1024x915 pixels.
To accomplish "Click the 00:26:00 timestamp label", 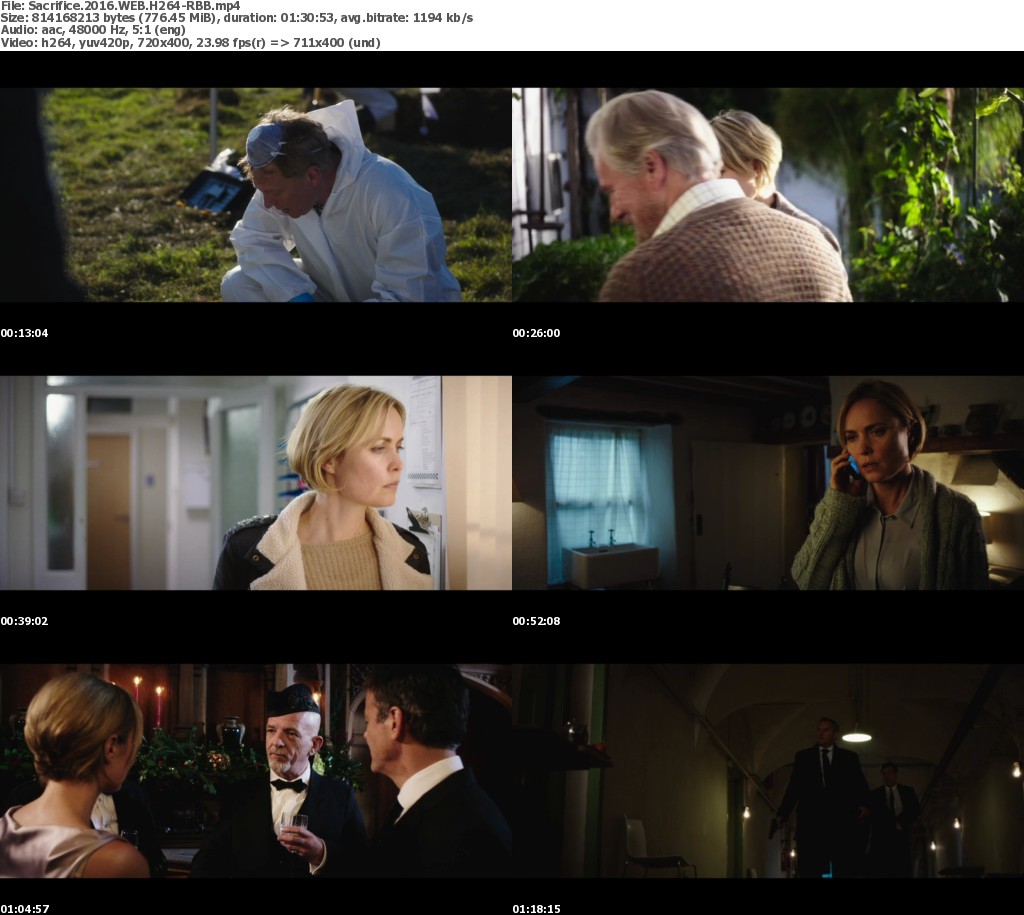I will [536, 333].
